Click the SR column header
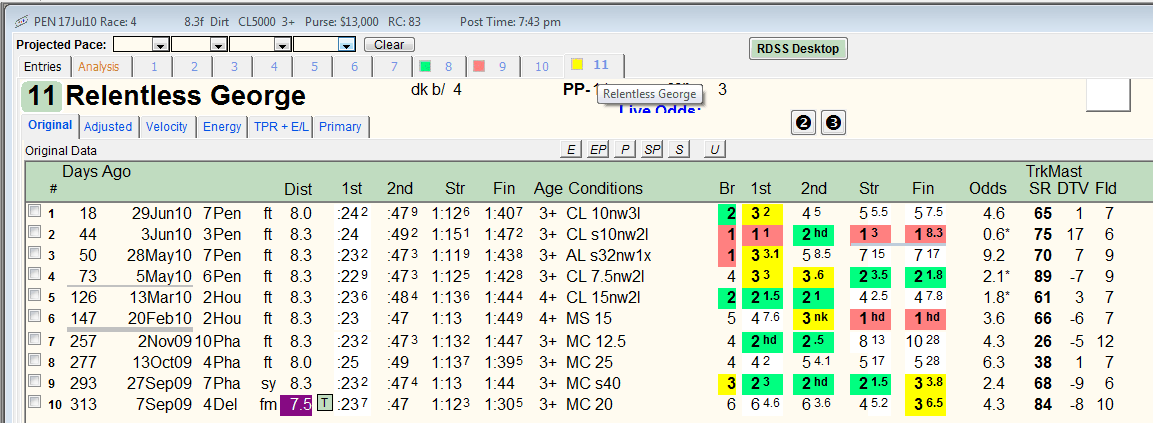This screenshot has height=423, width=1153. [x=1038, y=188]
